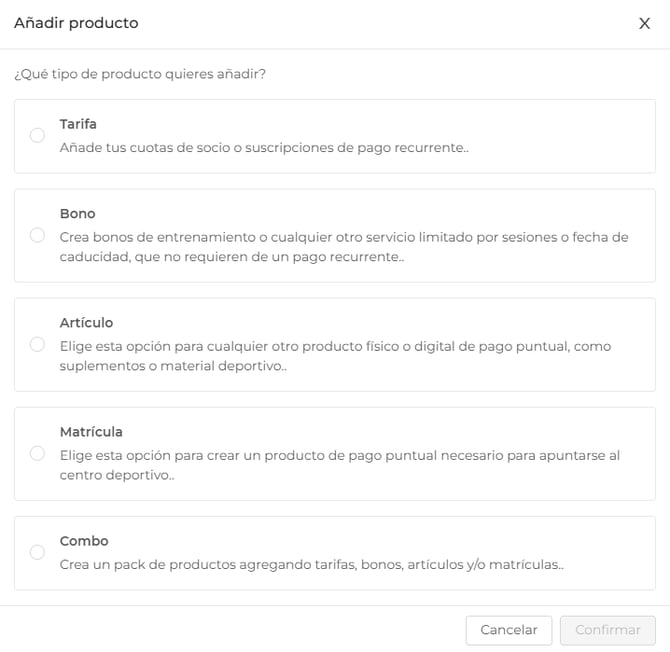Viewport: 670px width, 652px height.
Task: Click the product pack description text
Action: [311, 564]
